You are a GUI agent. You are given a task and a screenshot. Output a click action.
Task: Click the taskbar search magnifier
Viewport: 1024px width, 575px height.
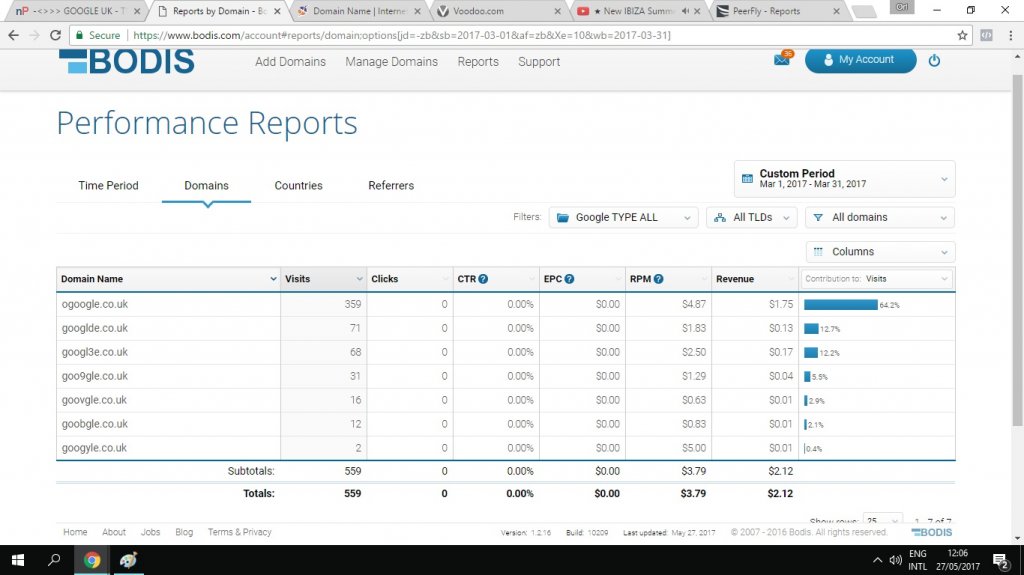[54, 560]
